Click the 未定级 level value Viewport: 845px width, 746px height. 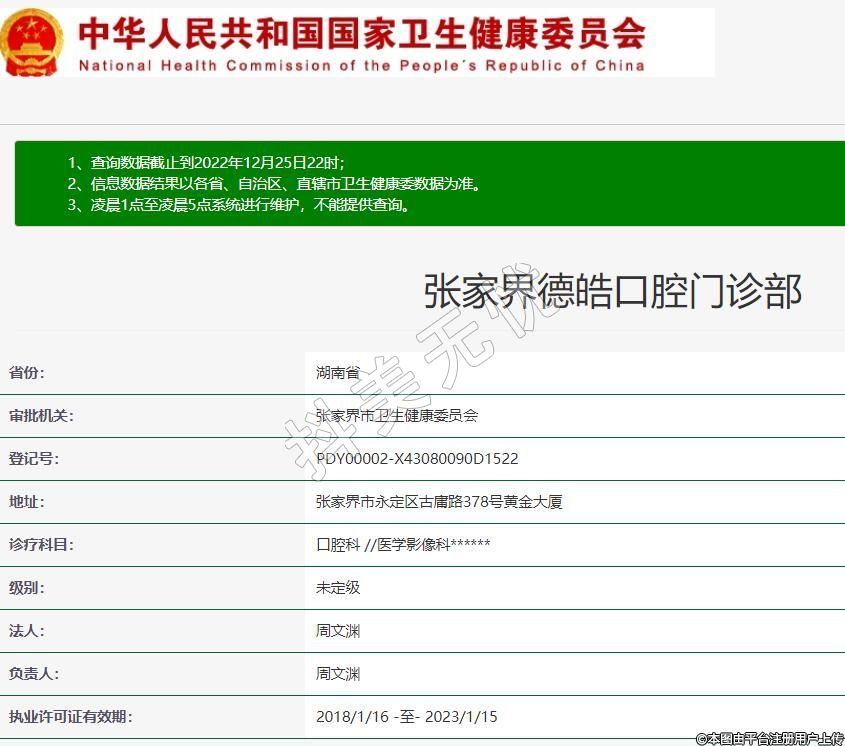tap(338, 588)
